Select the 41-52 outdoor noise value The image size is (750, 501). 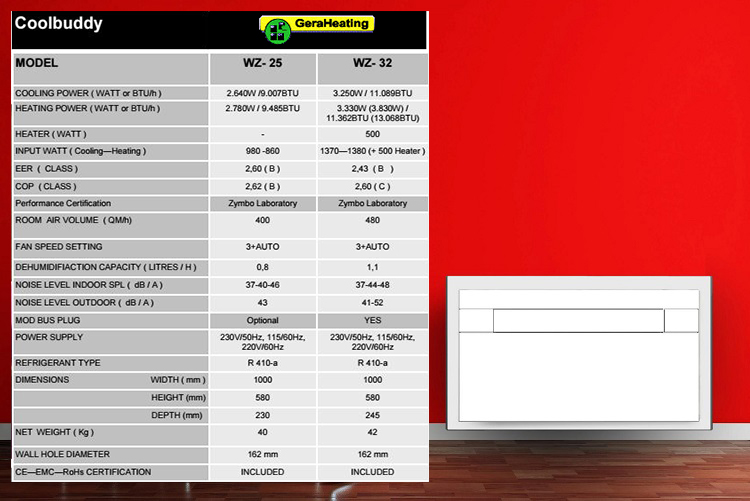click(373, 302)
